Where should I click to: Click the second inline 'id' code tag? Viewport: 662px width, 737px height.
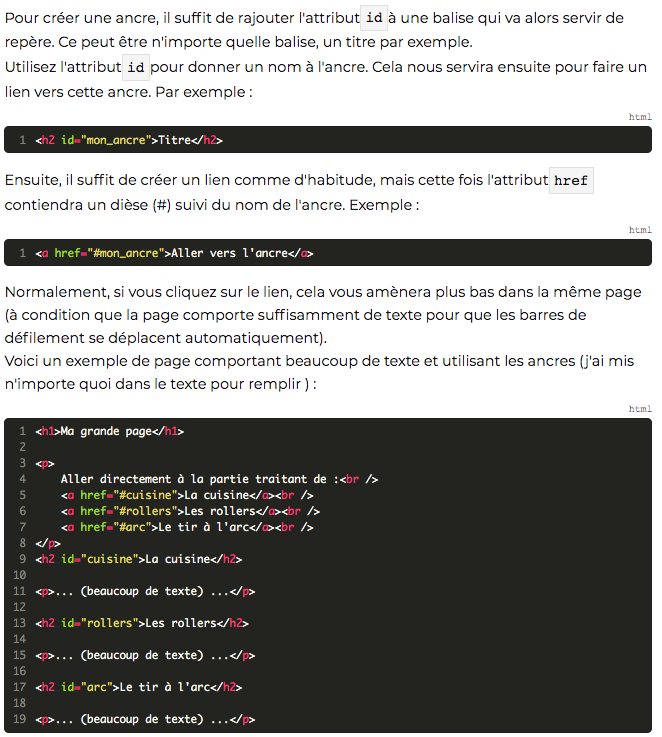coord(136,67)
